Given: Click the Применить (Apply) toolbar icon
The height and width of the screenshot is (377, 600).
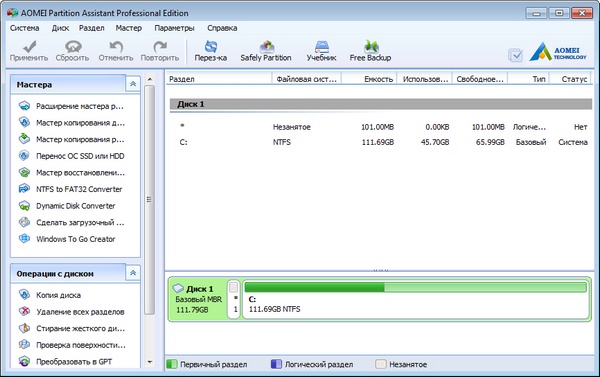Looking at the screenshot, I should pyautogui.click(x=29, y=46).
